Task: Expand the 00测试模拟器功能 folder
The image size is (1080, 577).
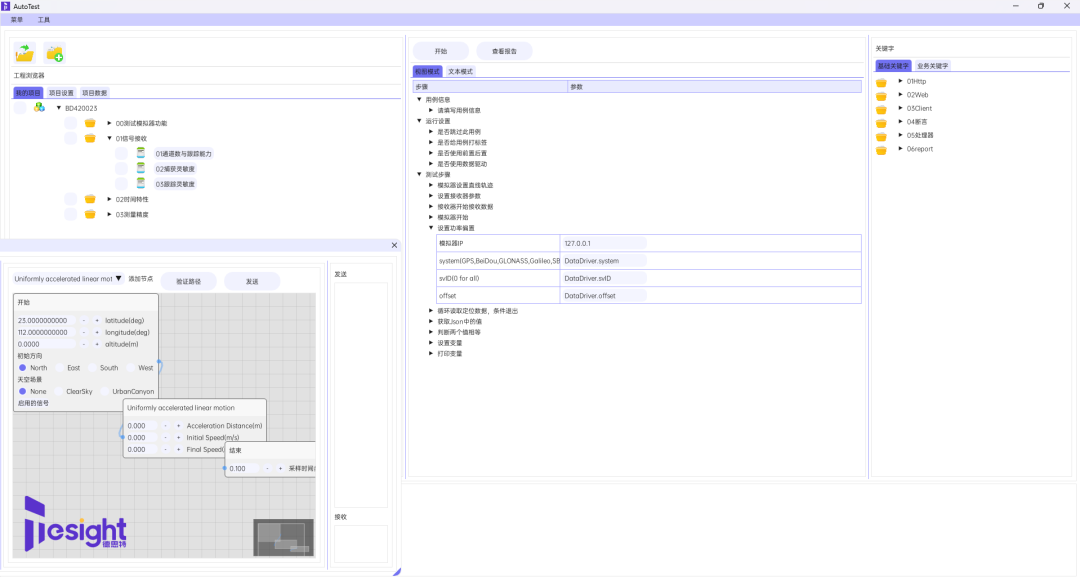Action: (x=110, y=123)
